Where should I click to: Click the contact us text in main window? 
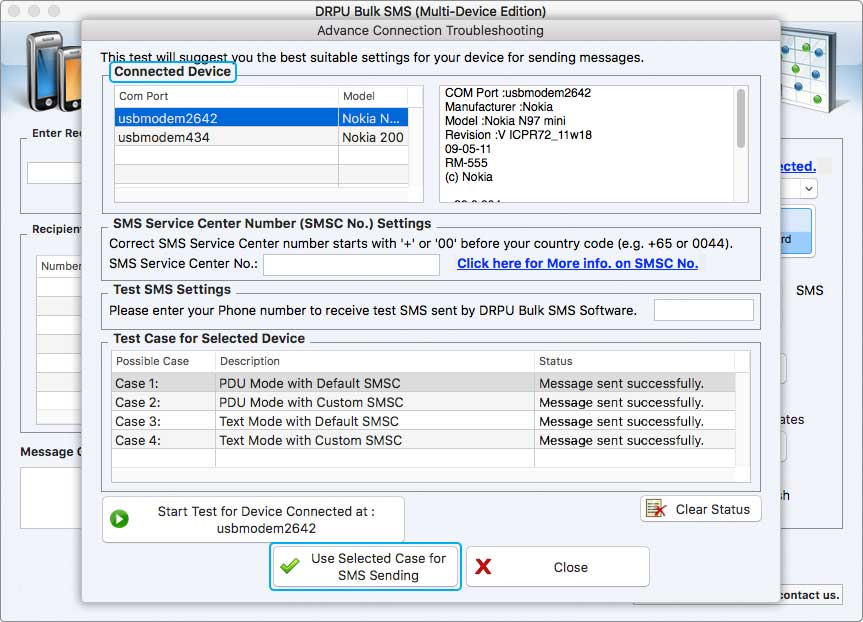(x=810, y=595)
